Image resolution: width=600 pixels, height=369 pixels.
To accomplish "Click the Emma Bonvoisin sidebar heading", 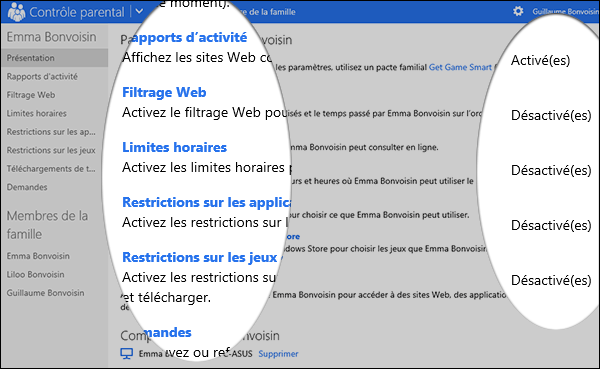I will point(52,37).
